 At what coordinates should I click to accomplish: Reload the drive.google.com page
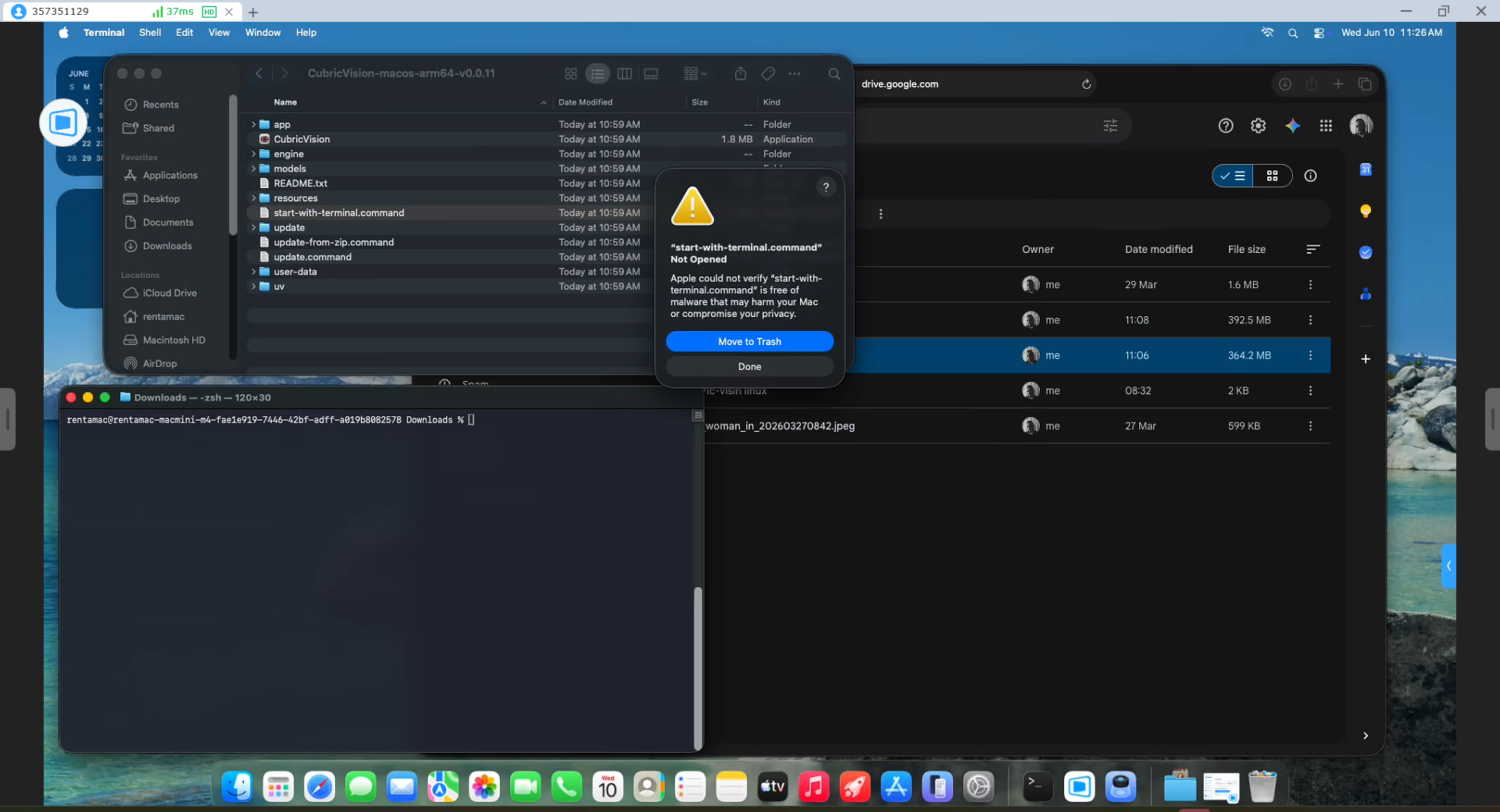(1086, 84)
